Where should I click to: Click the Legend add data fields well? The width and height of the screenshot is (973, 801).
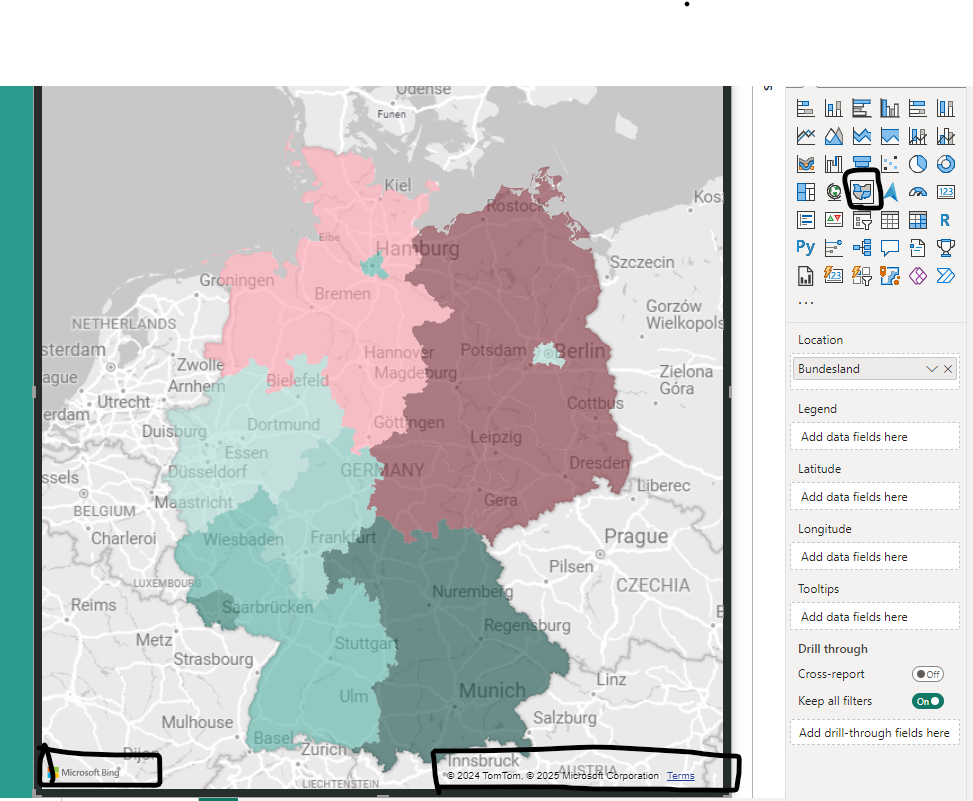875,437
